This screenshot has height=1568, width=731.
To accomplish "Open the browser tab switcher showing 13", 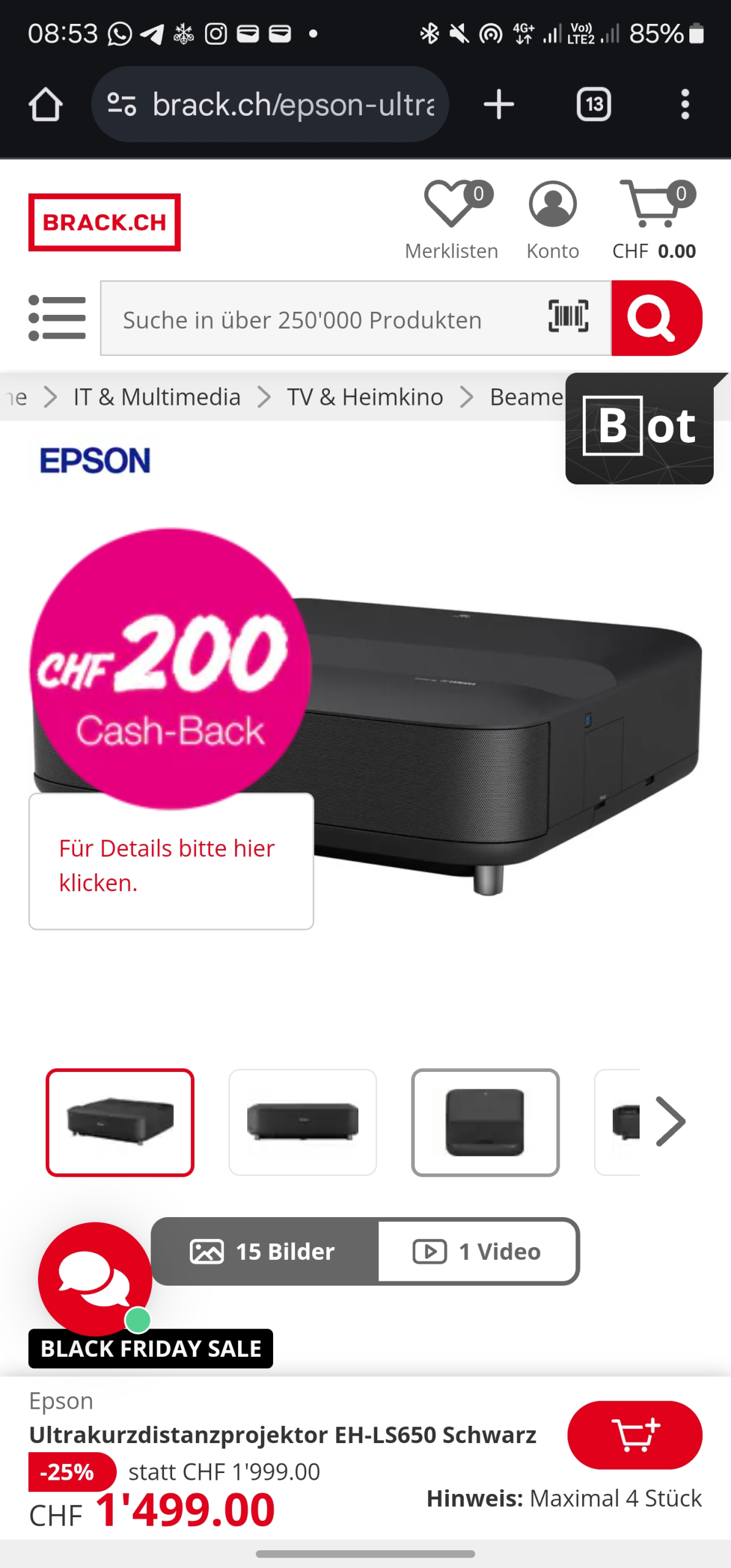I will coord(593,104).
